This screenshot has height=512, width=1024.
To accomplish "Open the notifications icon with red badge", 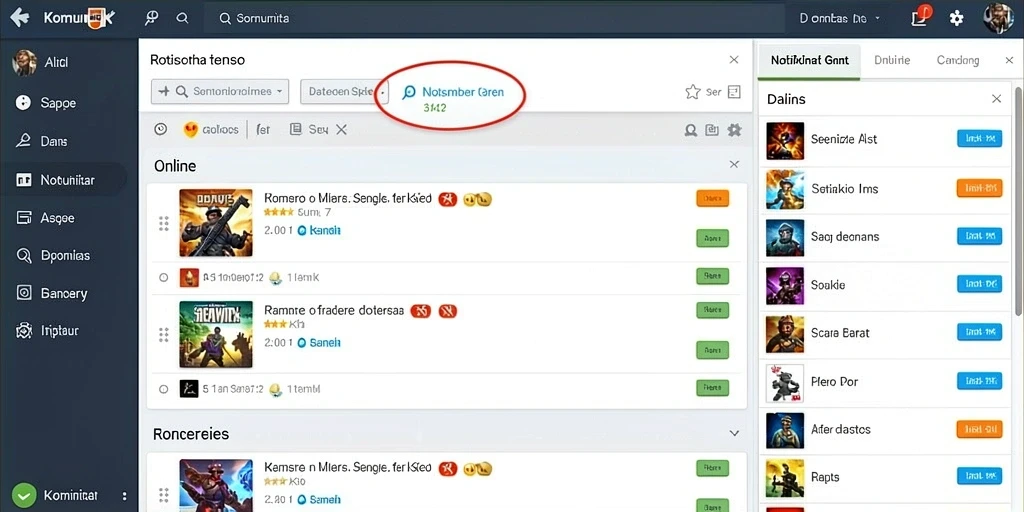I will click(x=920, y=16).
